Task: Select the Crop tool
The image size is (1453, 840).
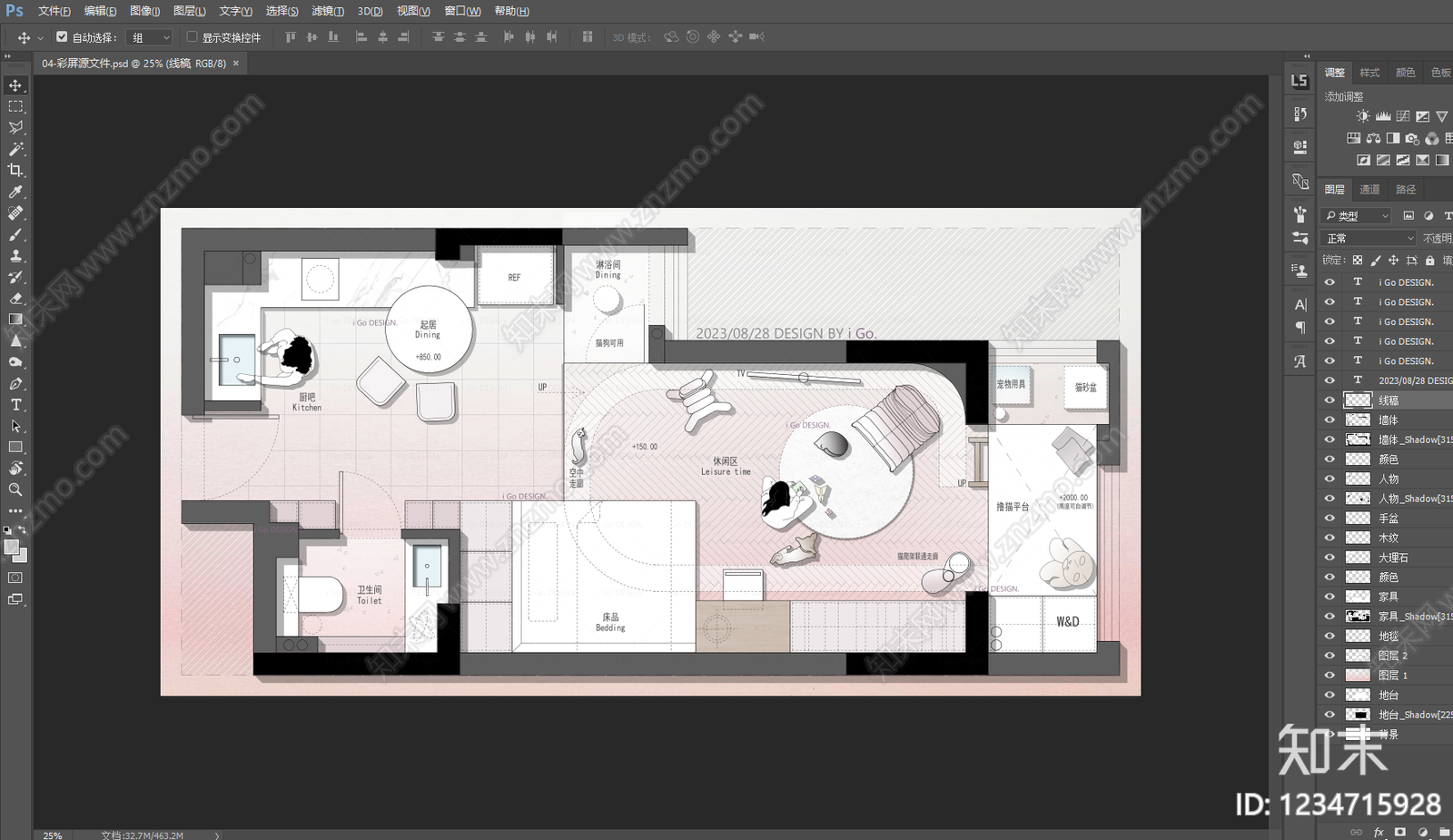Action: (x=15, y=171)
